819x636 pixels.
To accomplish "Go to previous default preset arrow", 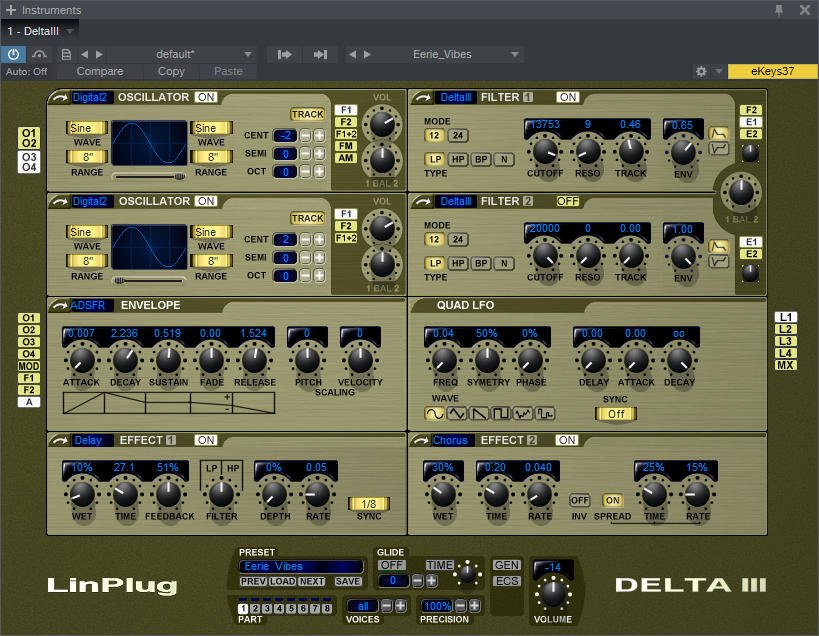I will coord(85,54).
